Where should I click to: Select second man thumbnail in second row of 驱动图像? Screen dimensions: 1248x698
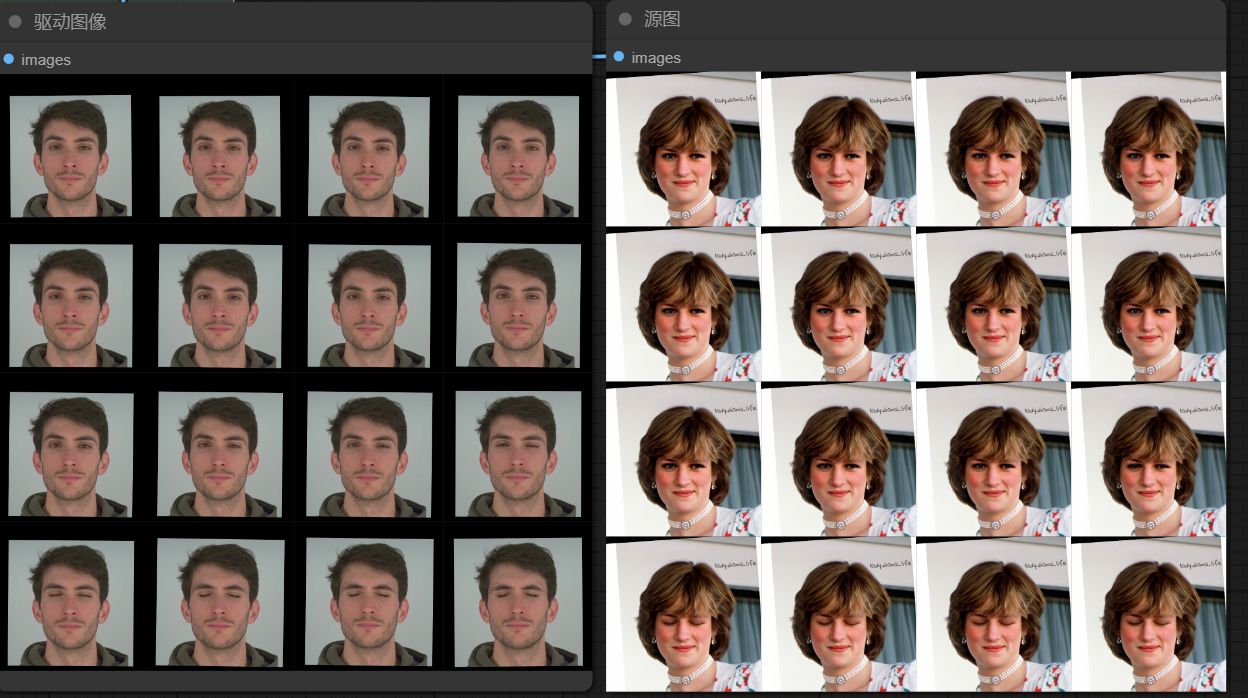[220, 306]
